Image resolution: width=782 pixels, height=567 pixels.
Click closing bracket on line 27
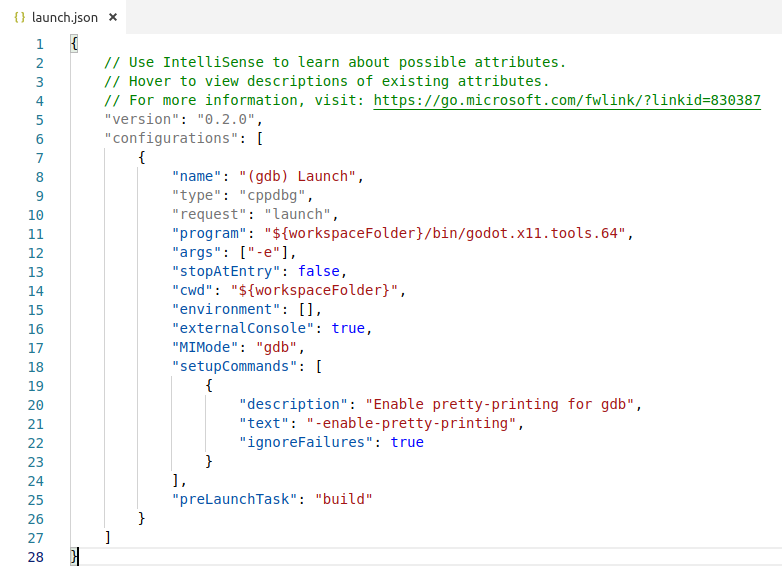pyautogui.click(x=108, y=537)
